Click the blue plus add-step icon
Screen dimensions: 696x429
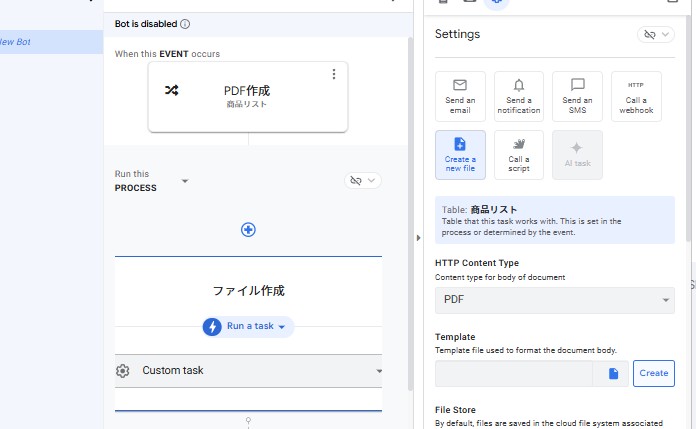[248, 230]
